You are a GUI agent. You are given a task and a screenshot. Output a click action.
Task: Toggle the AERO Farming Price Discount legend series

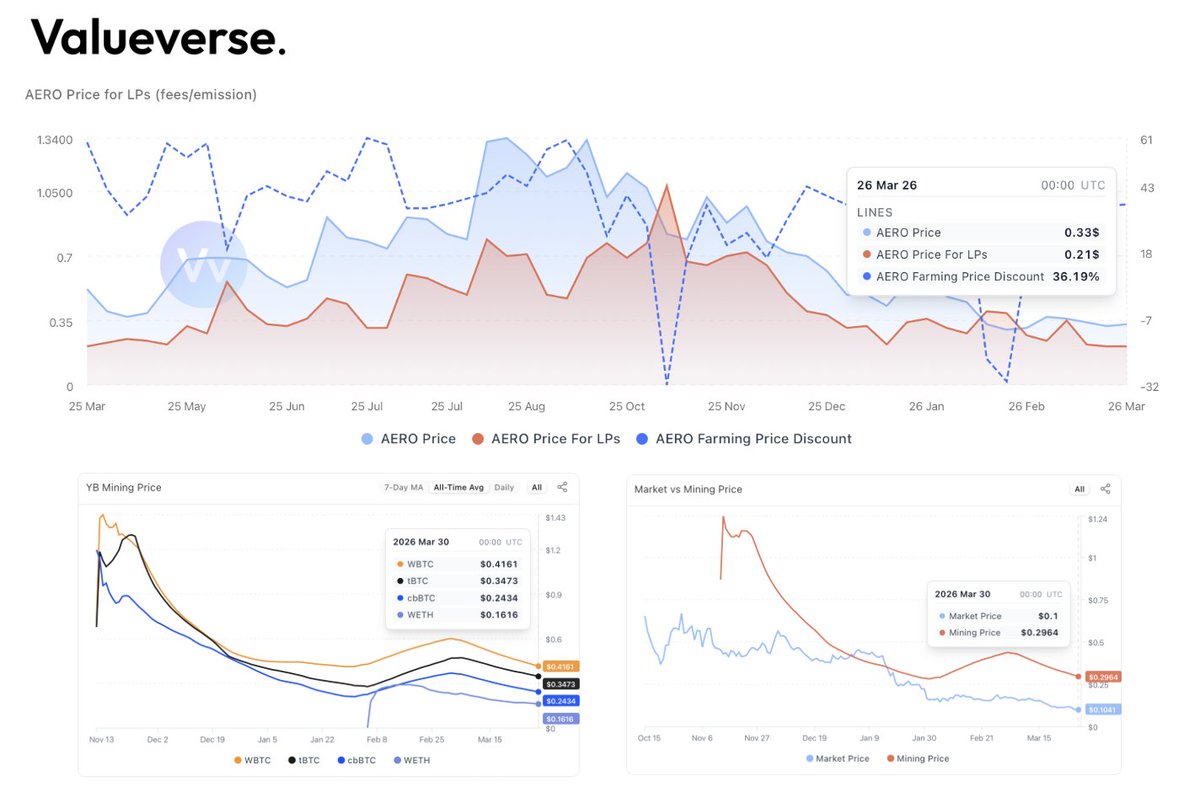click(x=744, y=438)
